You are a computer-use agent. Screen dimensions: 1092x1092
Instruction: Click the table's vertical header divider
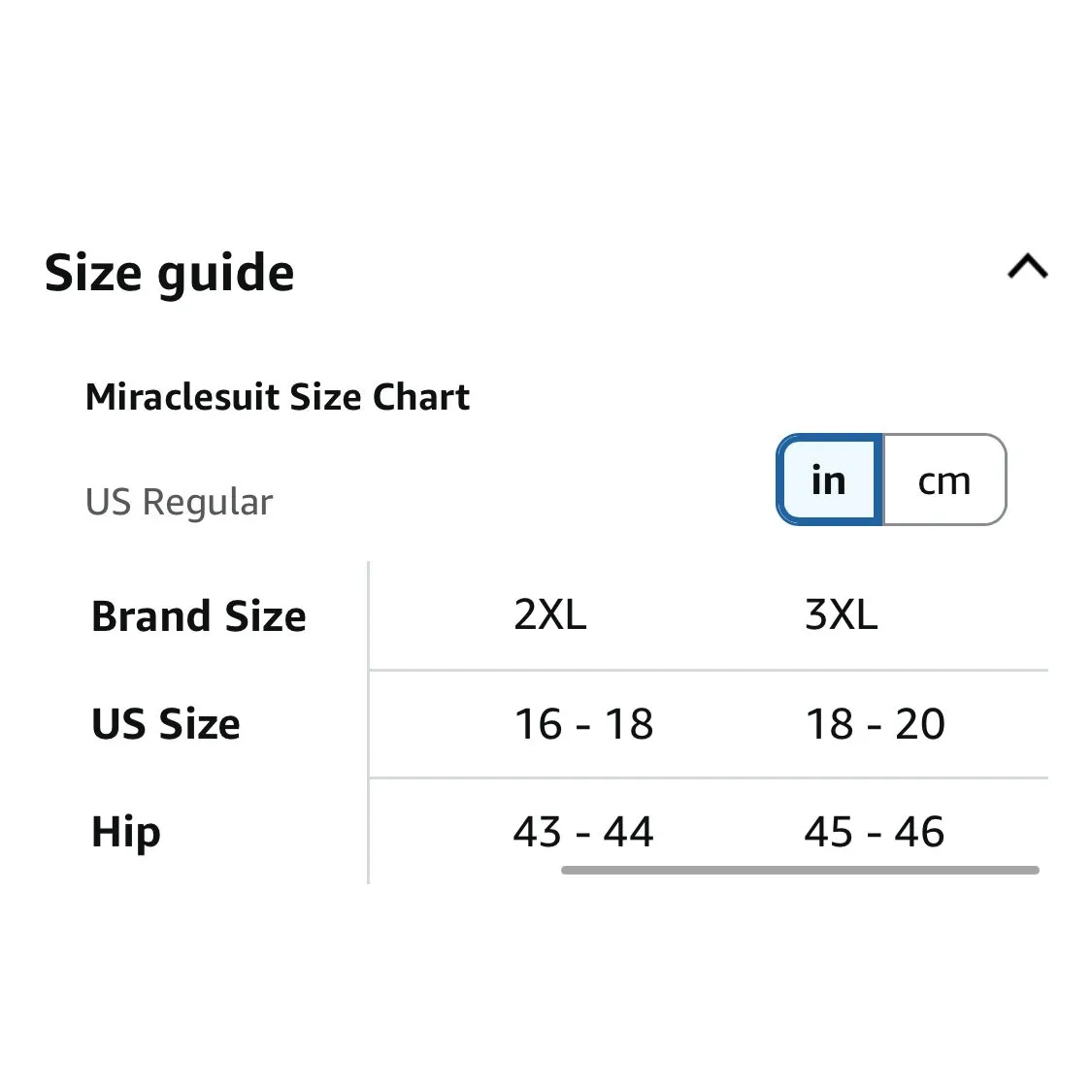[x=369, y=723]
